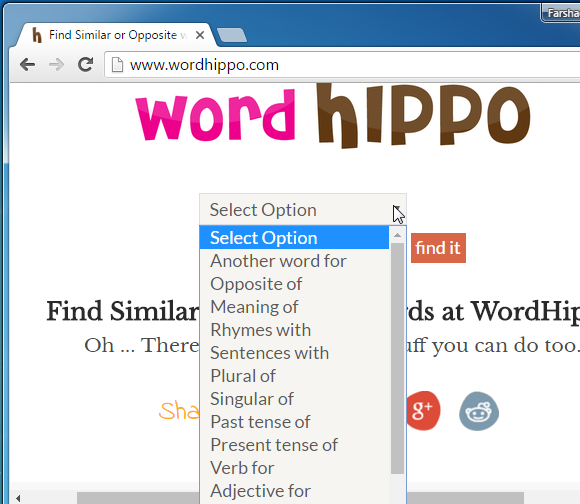The image size is (580, 504).
Task: Reload the WordHippo page
Action: tap(85, 64)
